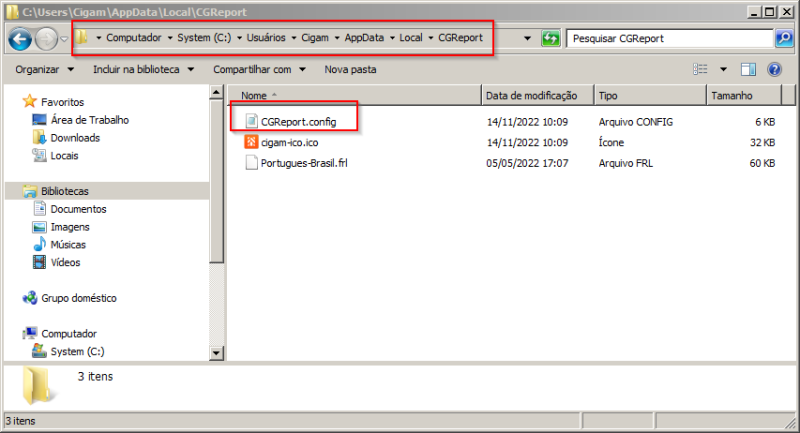
Task: Open the address bar history dropdown
Action: [528, 38]
